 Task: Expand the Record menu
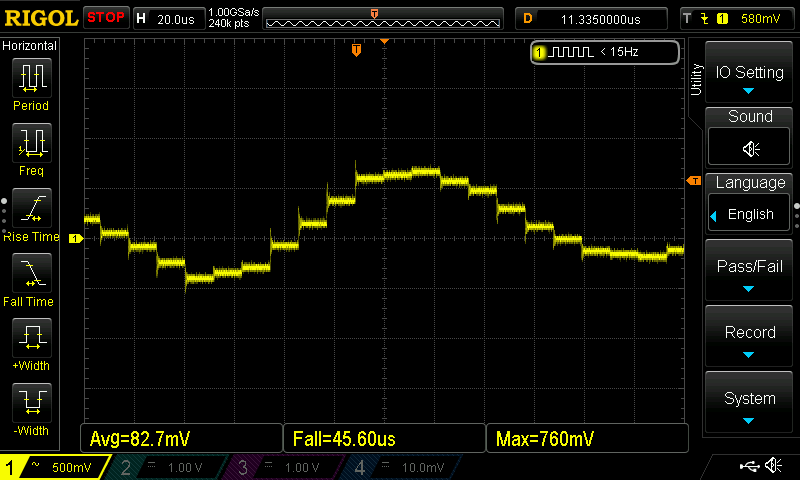click(750, 339)
